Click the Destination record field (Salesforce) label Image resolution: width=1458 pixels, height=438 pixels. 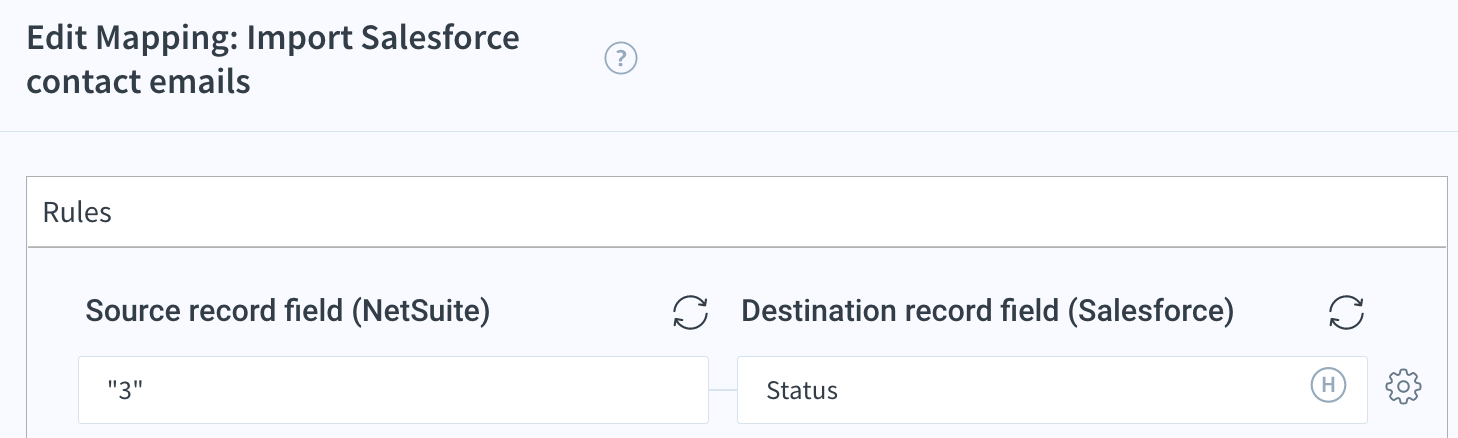988,312
